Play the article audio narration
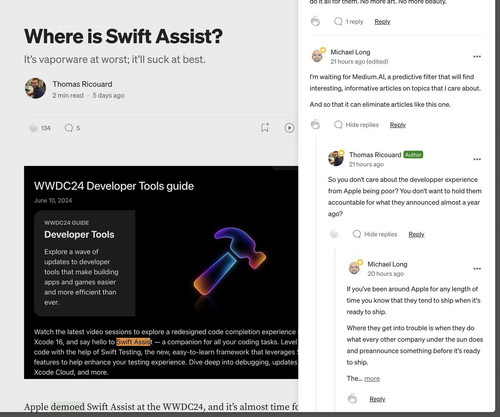 (289, 128)
